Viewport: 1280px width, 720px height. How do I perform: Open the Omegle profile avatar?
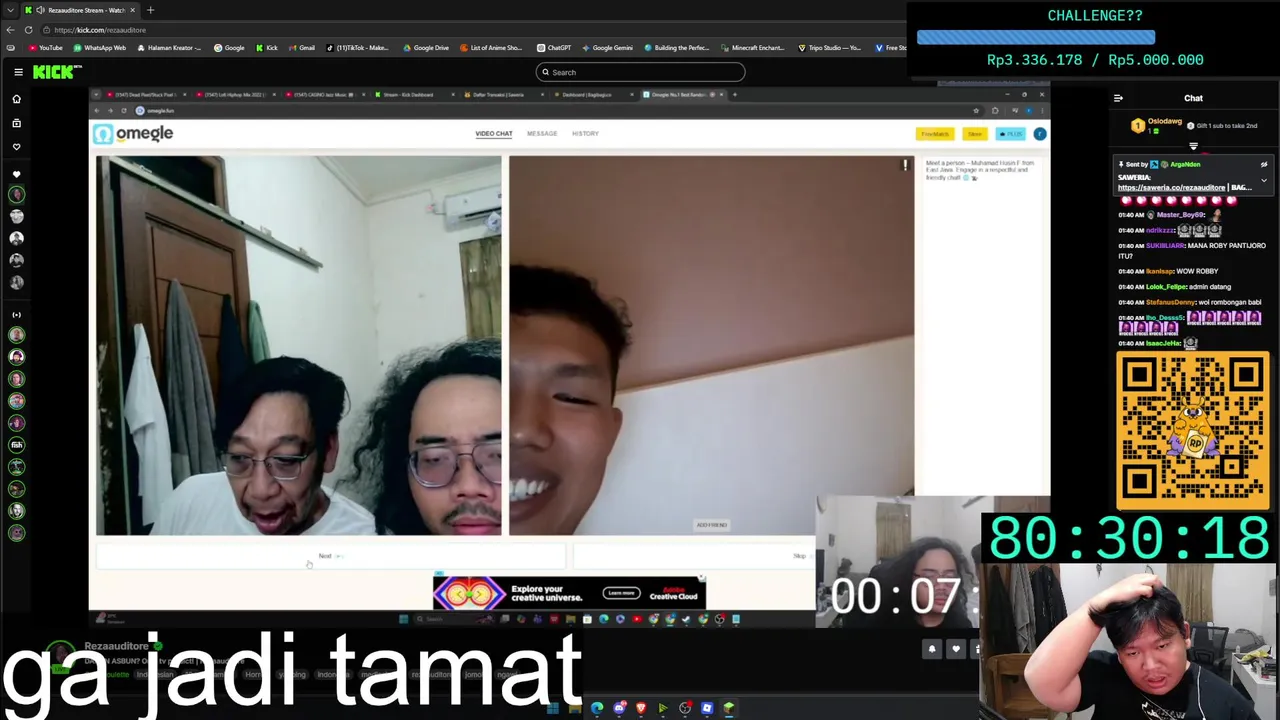[x=1040, y=134]
